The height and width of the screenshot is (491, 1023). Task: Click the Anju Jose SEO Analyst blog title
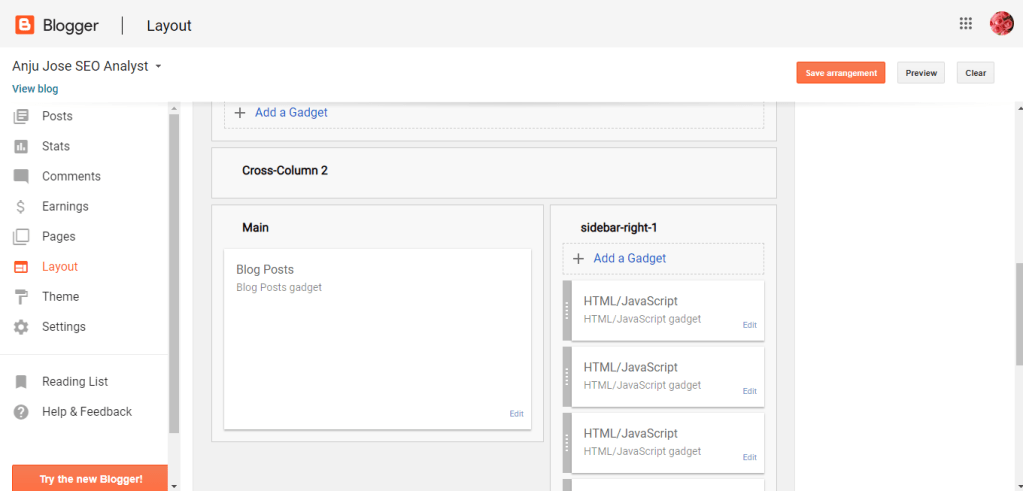pyautogui.click(x=80, y=66)
